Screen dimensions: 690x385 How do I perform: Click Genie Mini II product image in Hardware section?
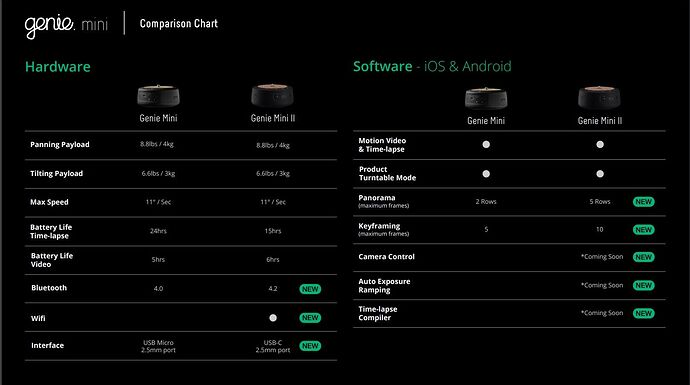click(272, 95)
